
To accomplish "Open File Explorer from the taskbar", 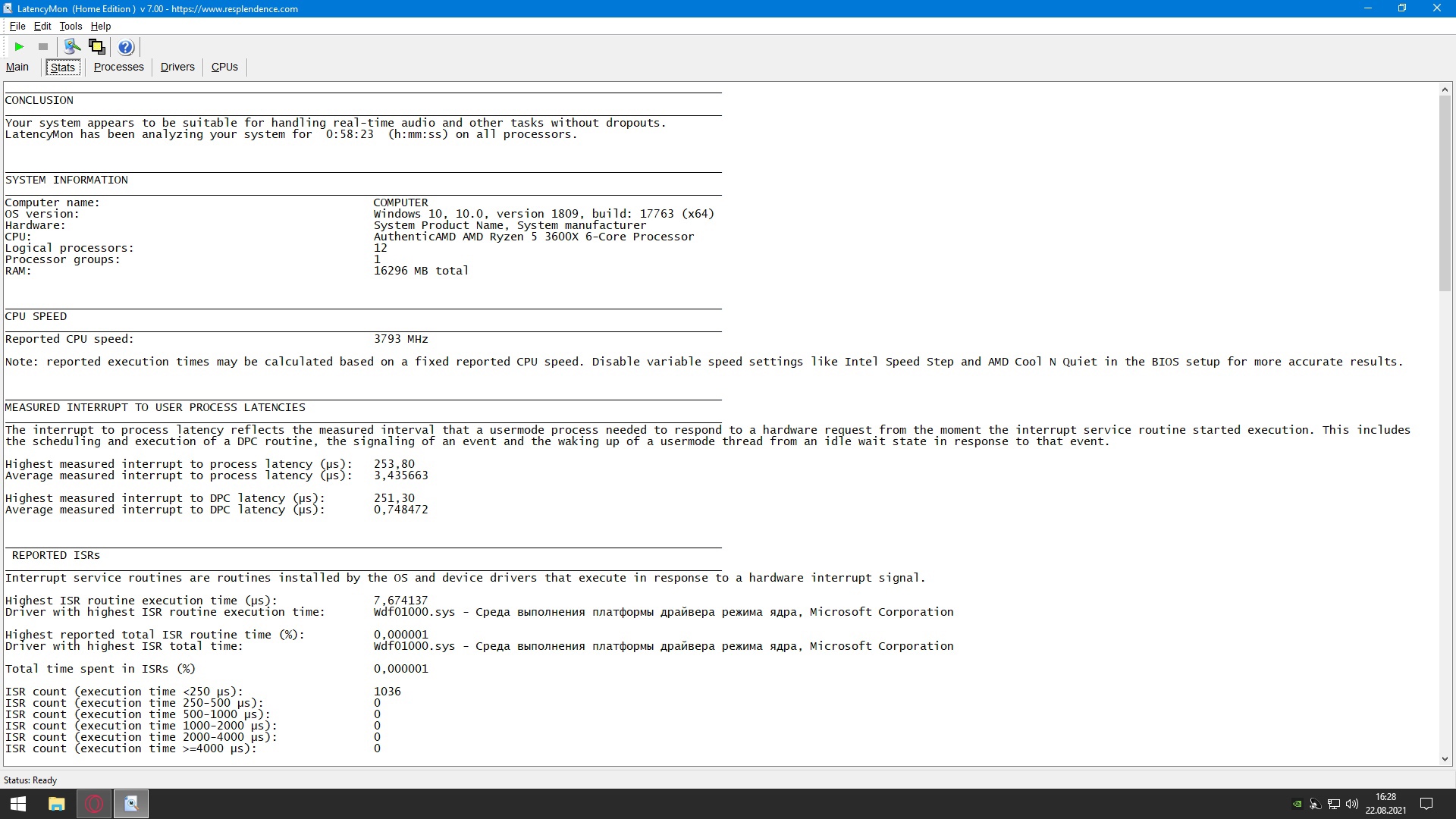I will pos(56,804).
